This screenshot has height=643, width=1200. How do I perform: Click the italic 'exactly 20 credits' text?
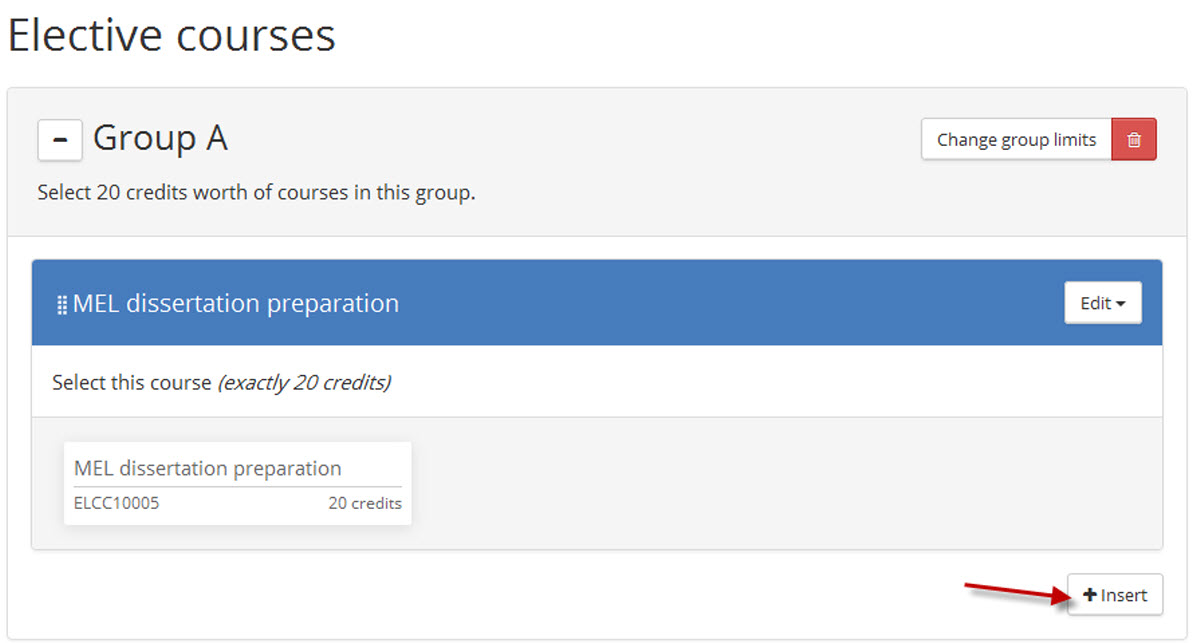[x=304, y=382]
